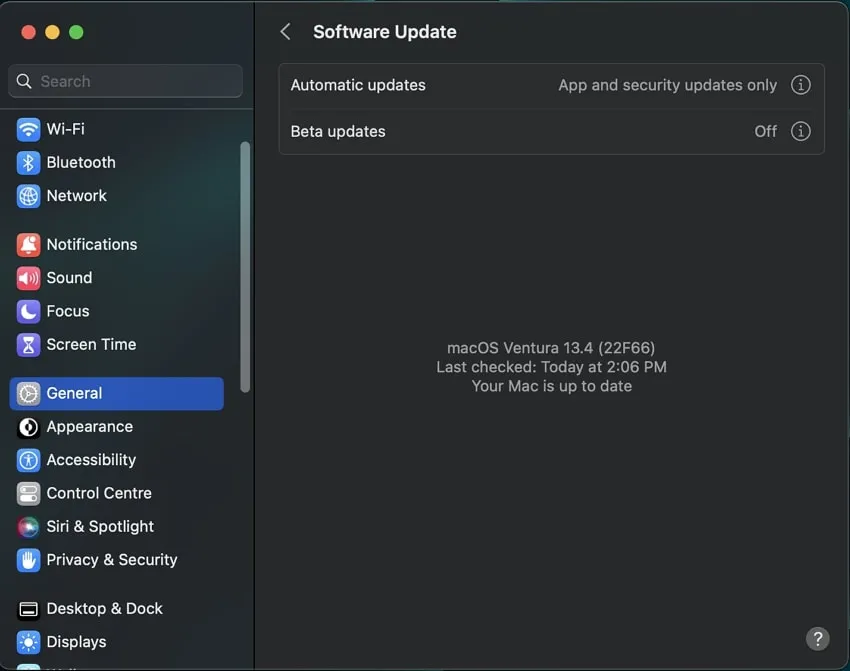Click the Focus moon icon
This screenshot has height=671, width=850.
29,311
